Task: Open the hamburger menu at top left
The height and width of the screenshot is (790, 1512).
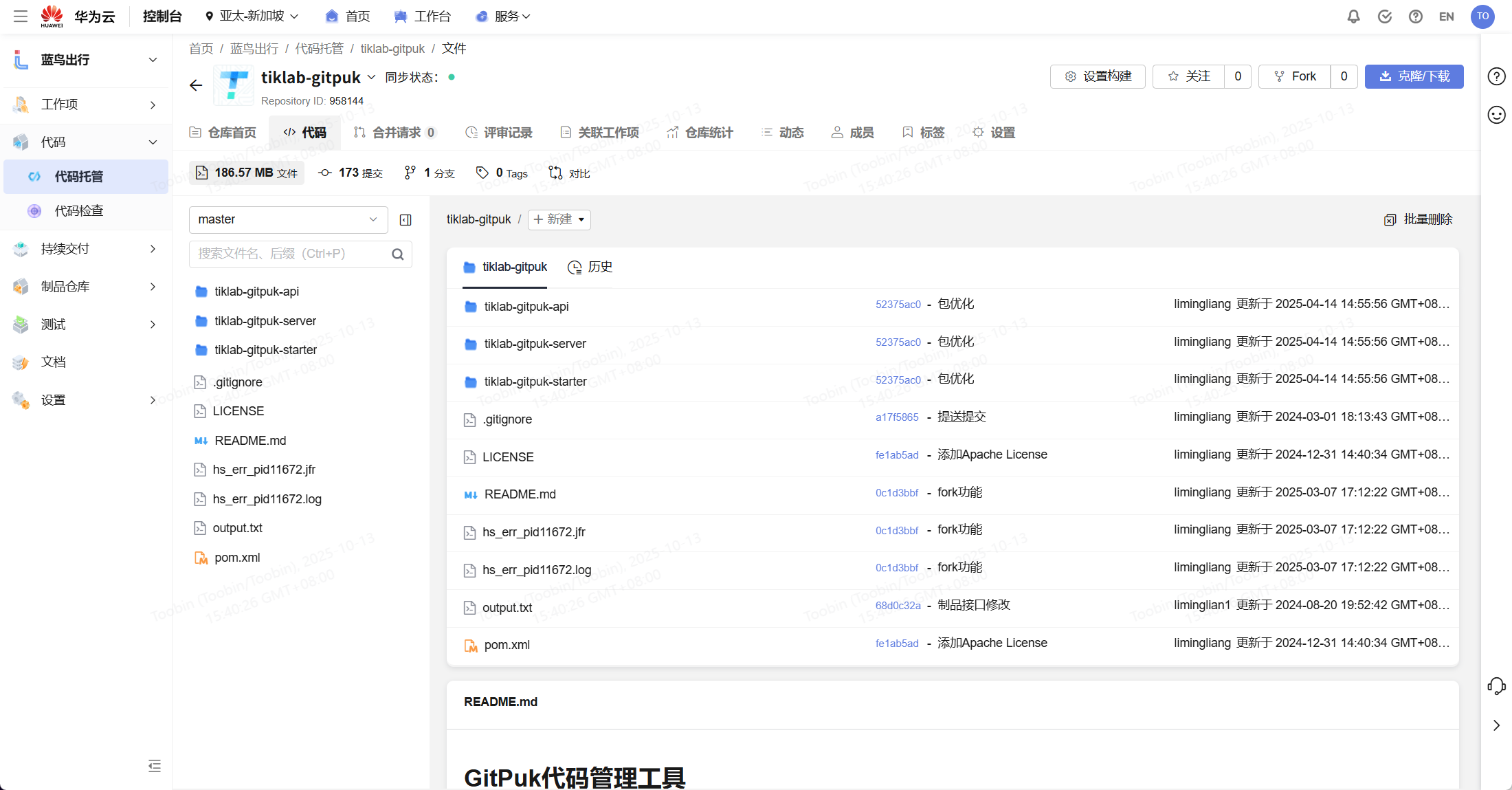Action: pyautogui.click(x=21, y=17)
